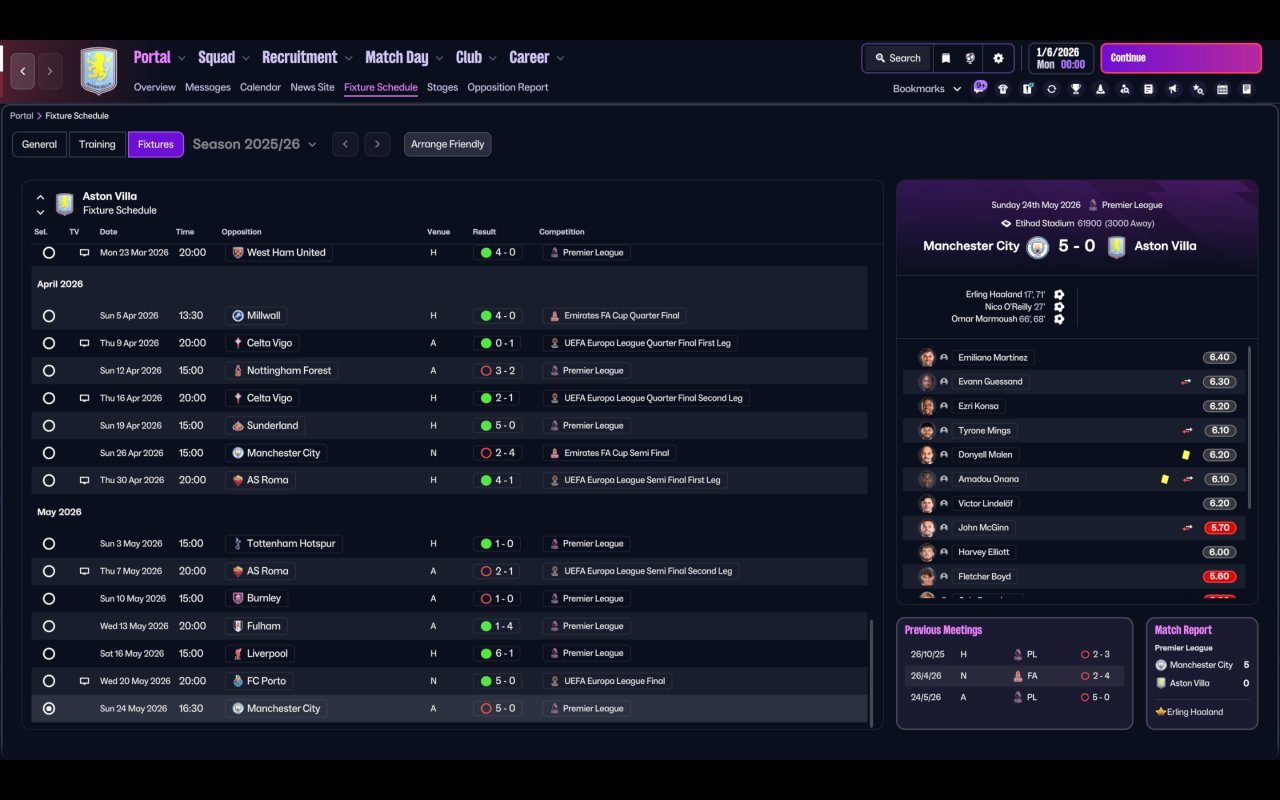
Task: Open the star search shortcut icon
Action: [x=1198, y=89]
